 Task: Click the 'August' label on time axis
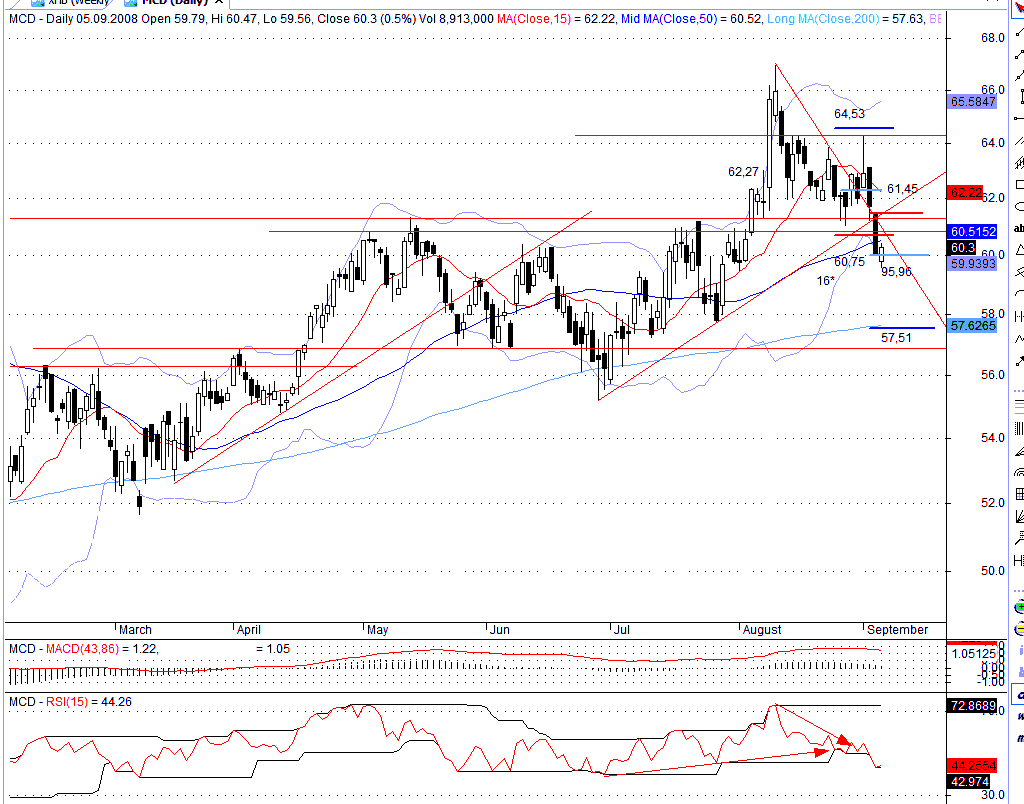click(762, 630)
